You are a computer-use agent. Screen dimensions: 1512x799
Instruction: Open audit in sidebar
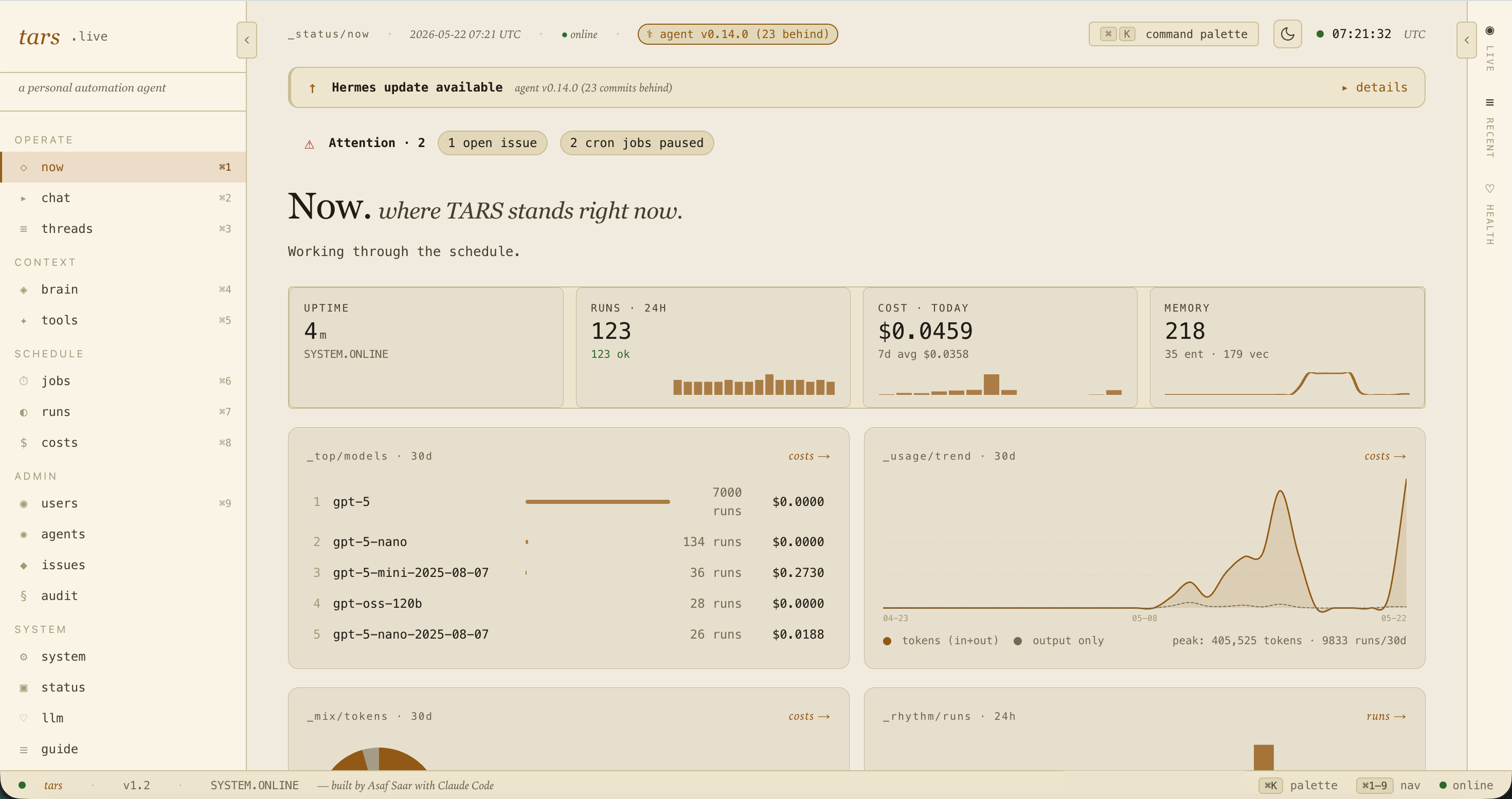pos(123,596)
